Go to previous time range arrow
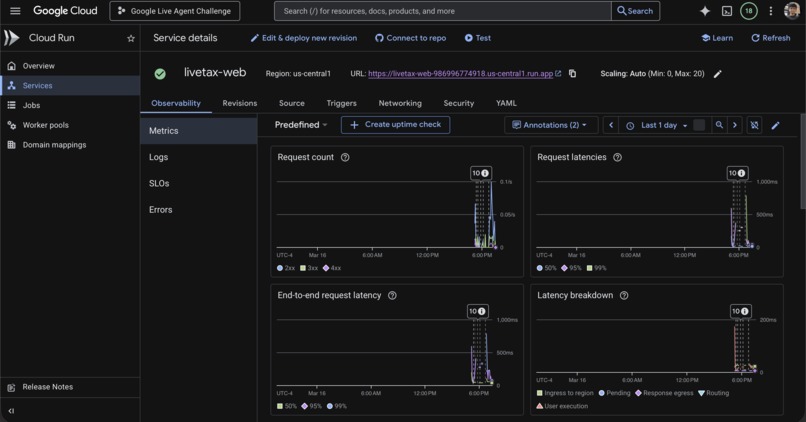Viewport: 806px width, 422px height. [x=611, y=125]
